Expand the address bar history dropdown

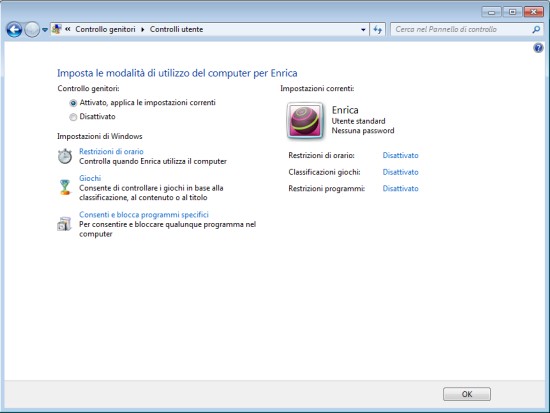tap(363, 29)
